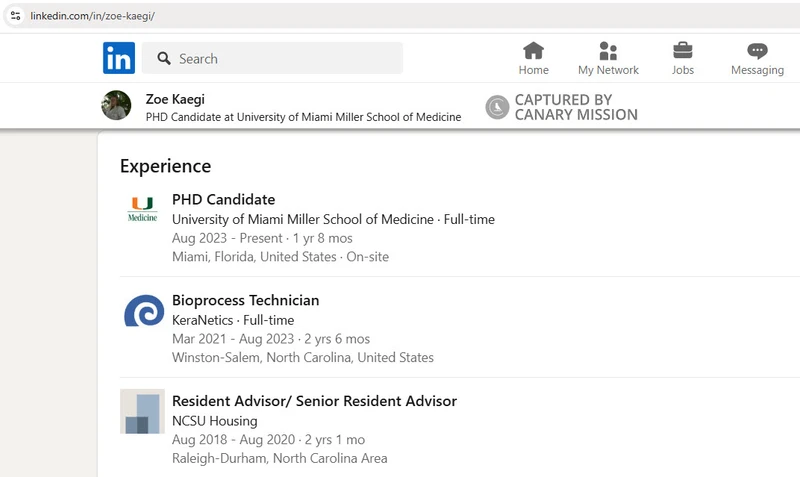The width and height of the screenshot is (800, 477).
Task: Click the KeraNetics spiral logo
Action: [144, 310]
